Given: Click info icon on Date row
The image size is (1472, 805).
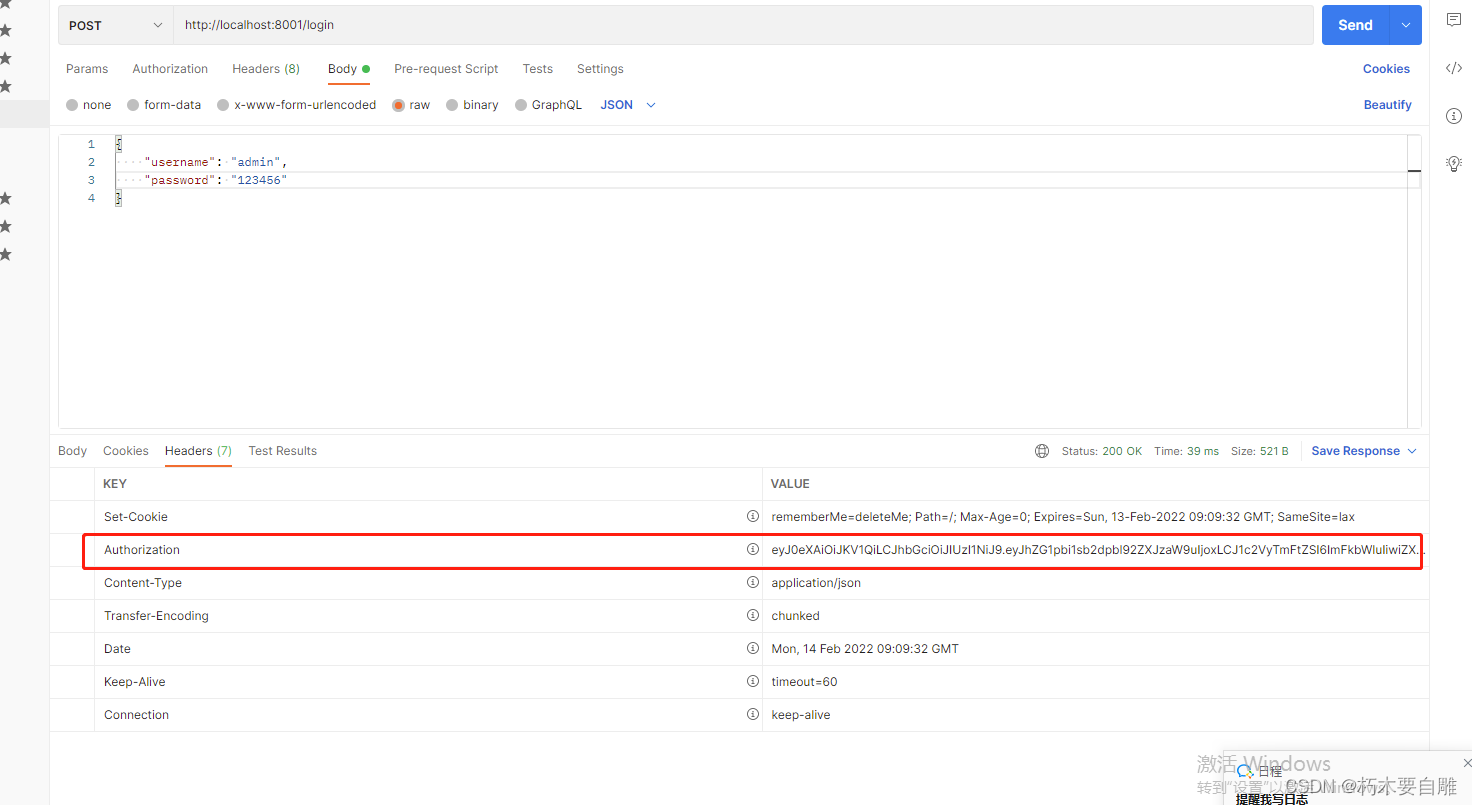Looking at the screenshot, I should tap(753, 648).
